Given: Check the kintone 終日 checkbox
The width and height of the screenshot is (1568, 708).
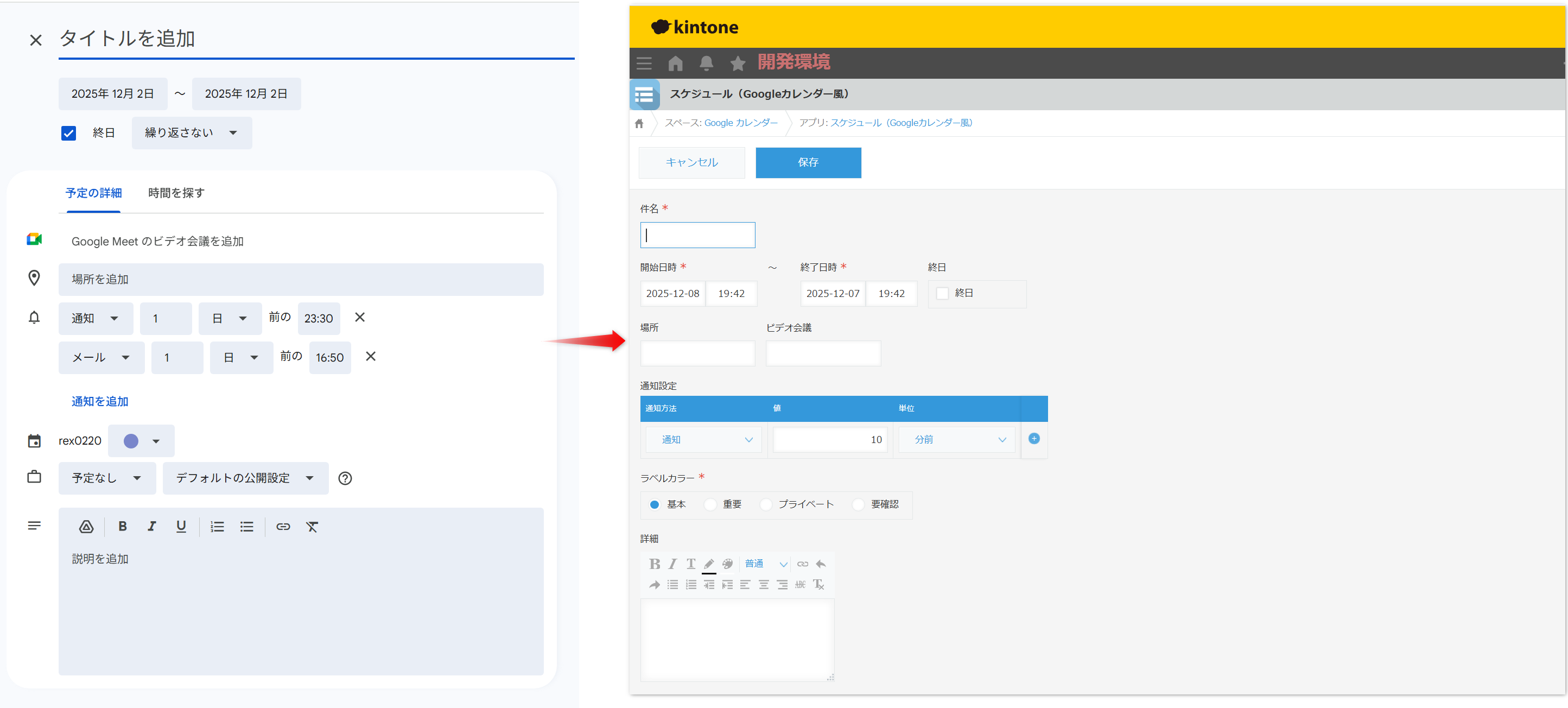Looking at the screenshot, I should pos(942,293).
